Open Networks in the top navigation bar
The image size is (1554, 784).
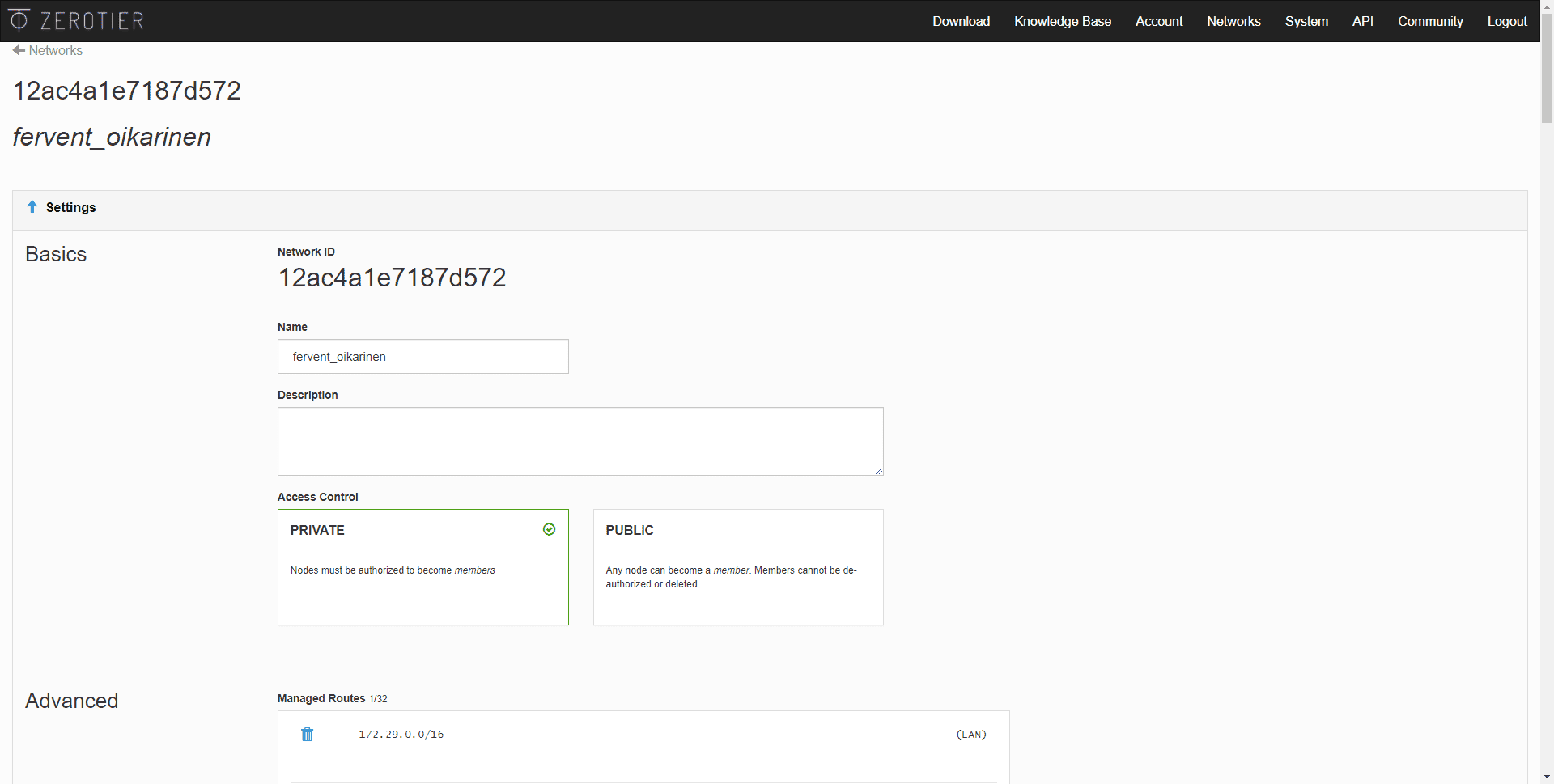pos(1233,21)
